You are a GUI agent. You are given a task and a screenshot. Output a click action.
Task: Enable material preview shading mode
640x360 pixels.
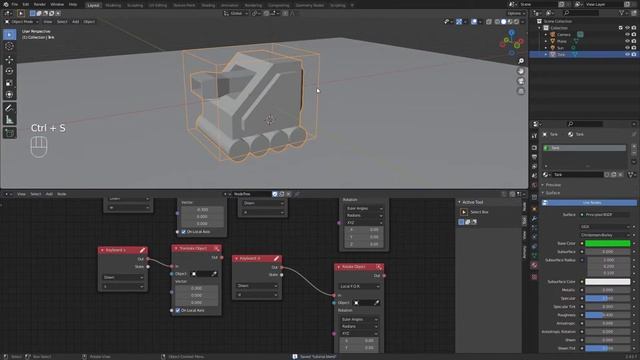tap(510, 22)
